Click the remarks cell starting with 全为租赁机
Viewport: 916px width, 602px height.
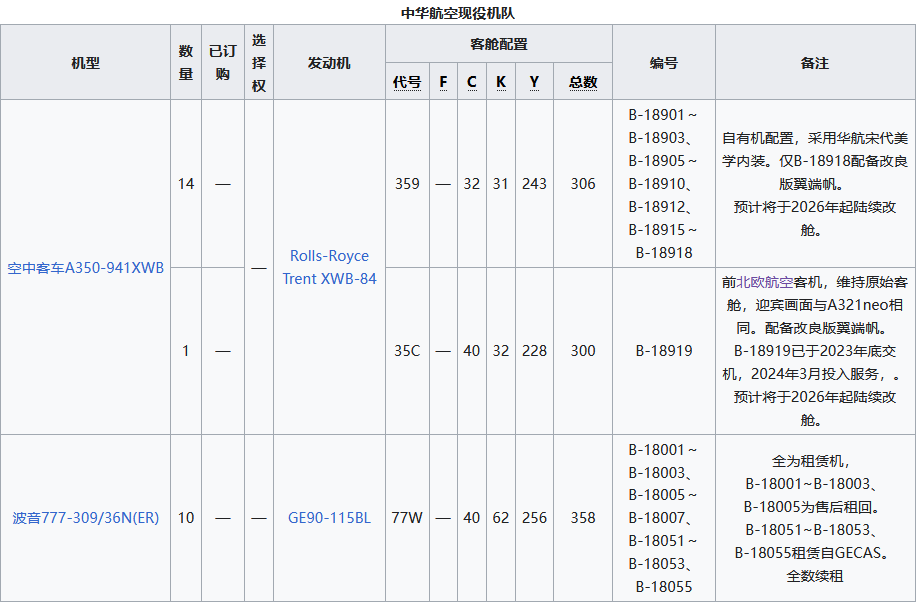815,518
